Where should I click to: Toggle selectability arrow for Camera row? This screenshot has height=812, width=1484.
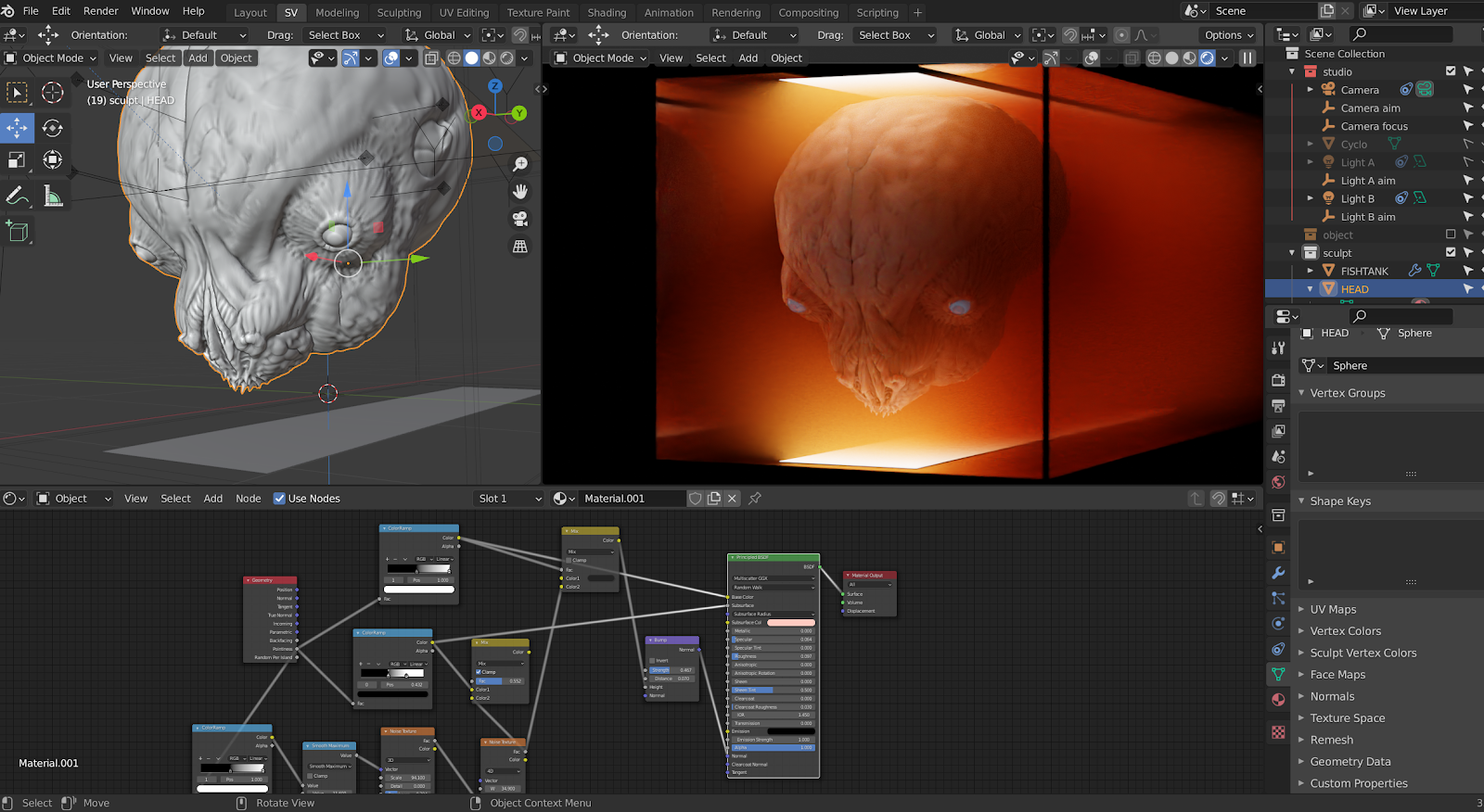coord(1468,90)
